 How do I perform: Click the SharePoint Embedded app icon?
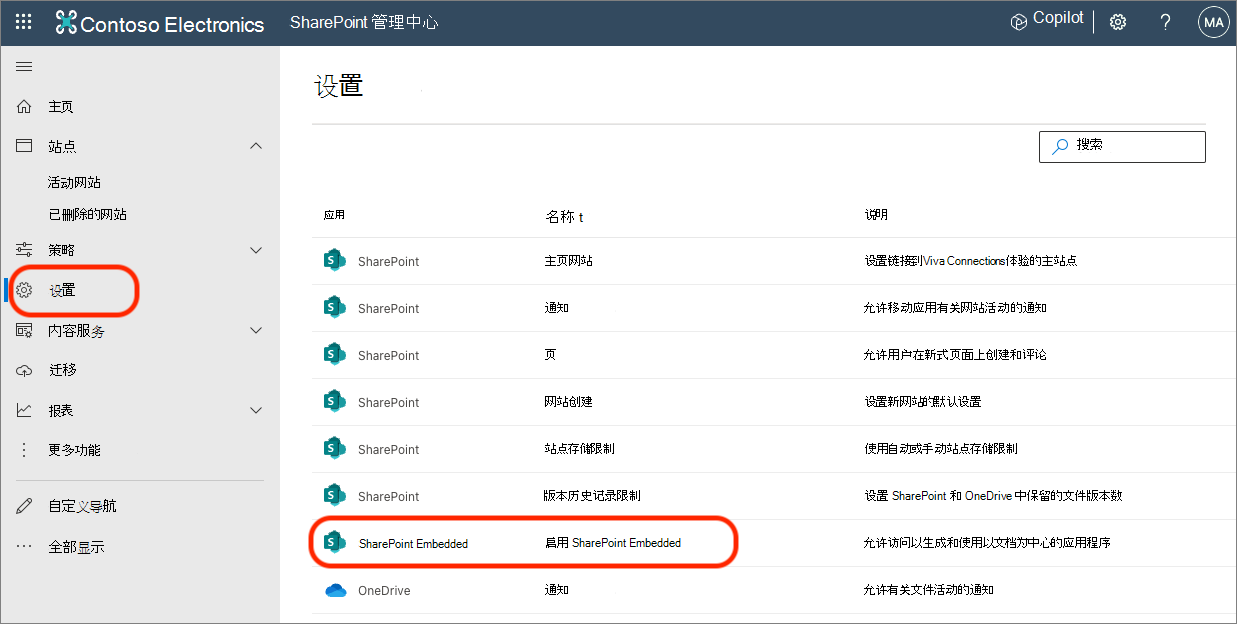(x=334, y=542)
